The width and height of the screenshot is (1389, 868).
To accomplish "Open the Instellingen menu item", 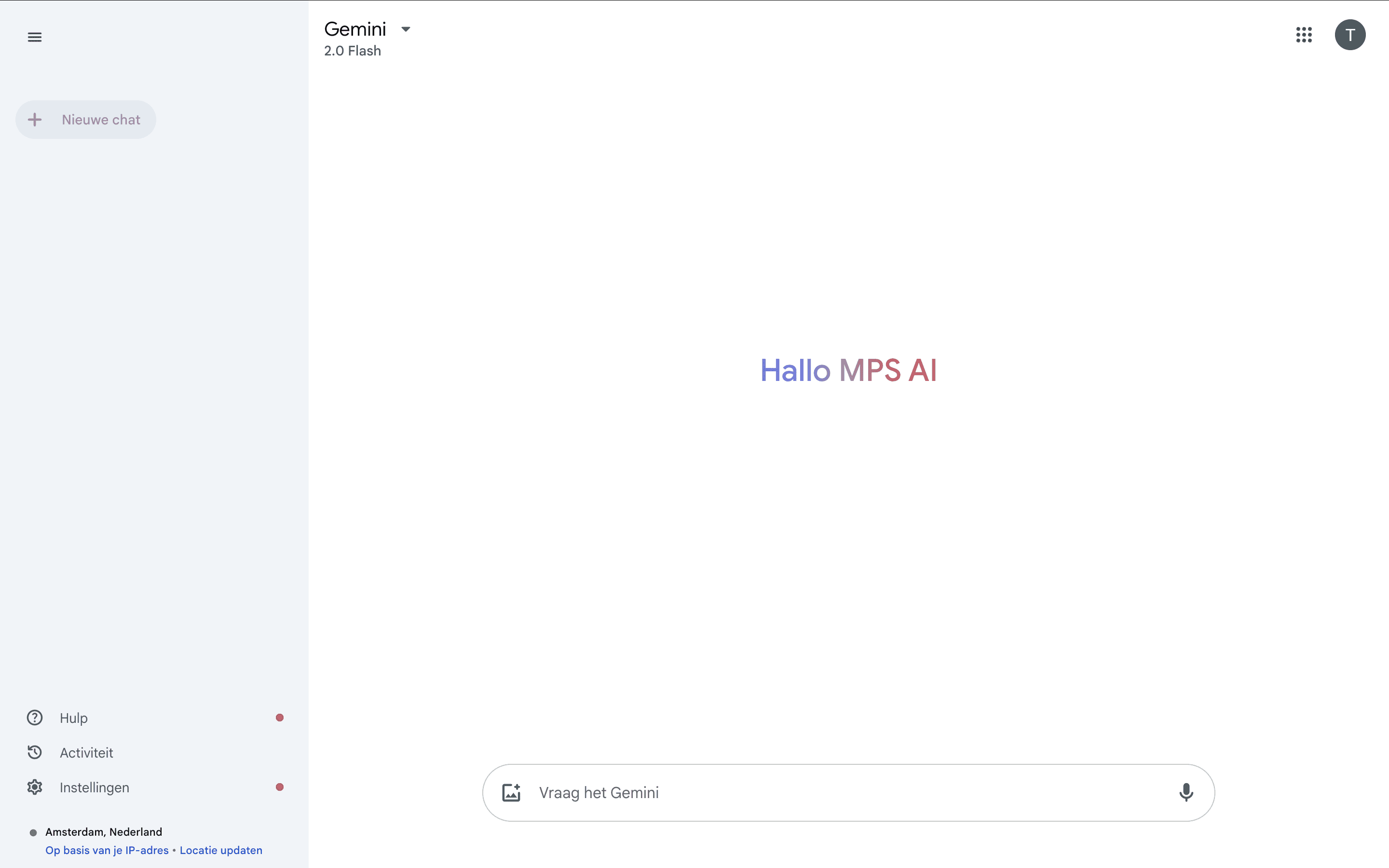I will click(154, 787).
